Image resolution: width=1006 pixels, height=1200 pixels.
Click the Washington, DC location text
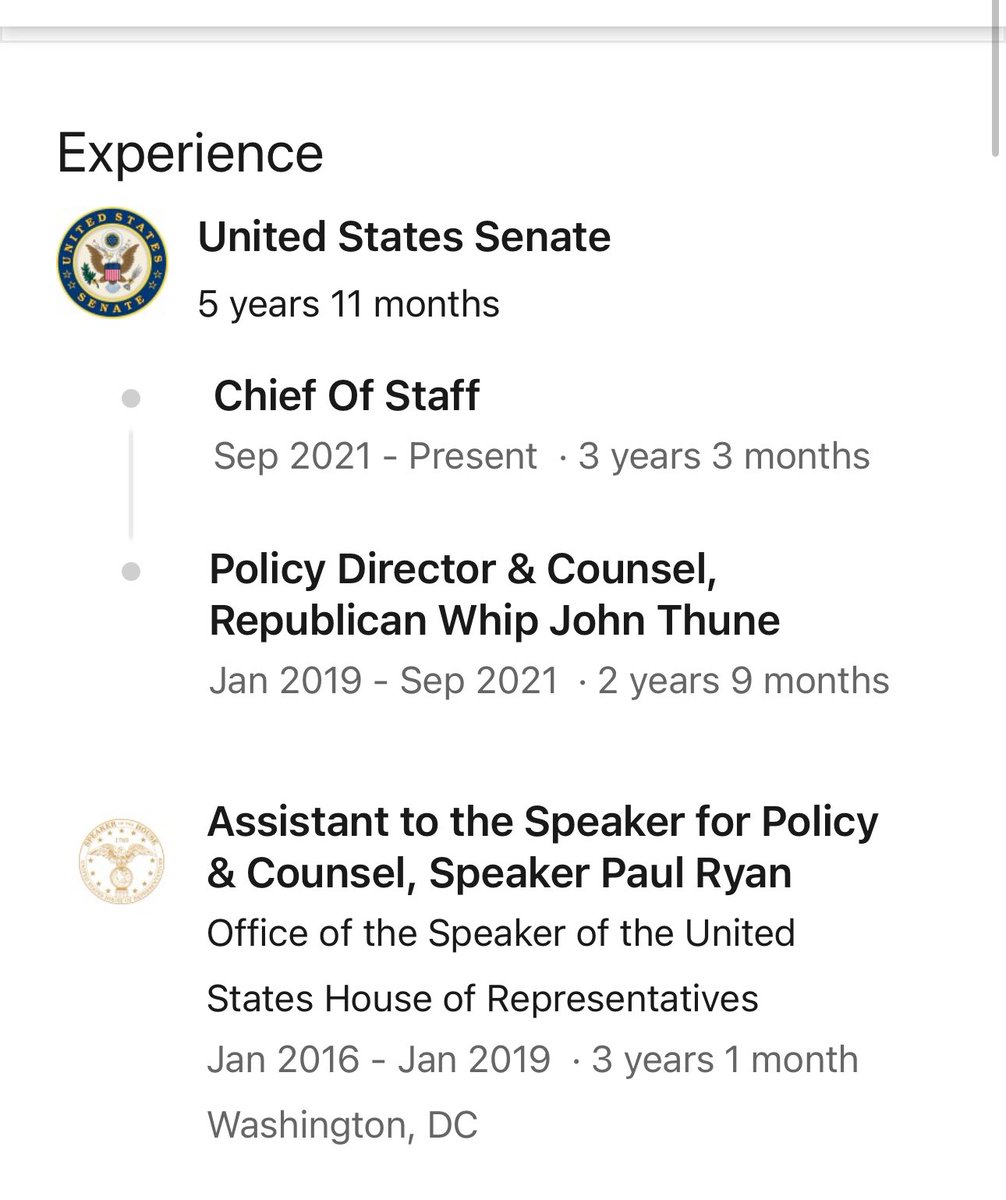point(342,1125)
